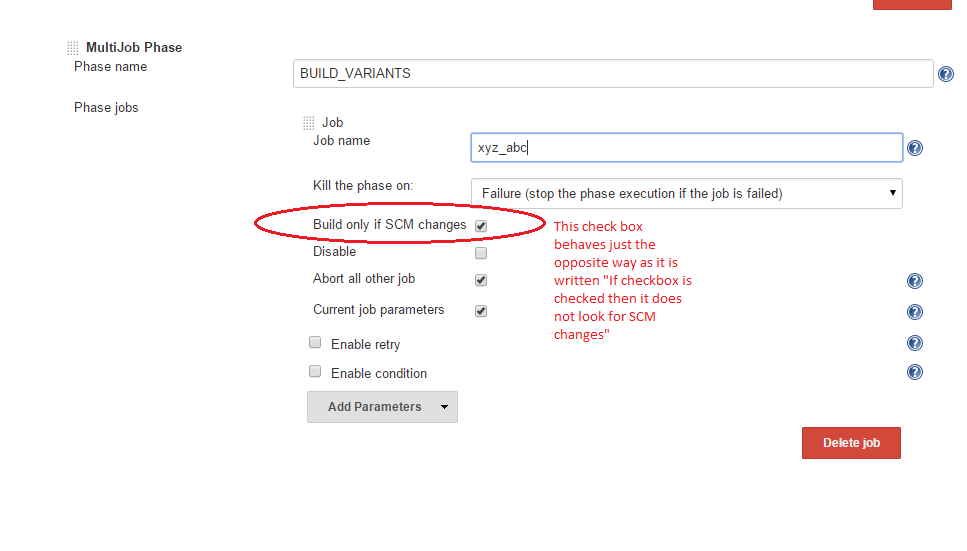Grab the Job section drag handle
Viewport: 967px width, 551px height.
point(309,123)
